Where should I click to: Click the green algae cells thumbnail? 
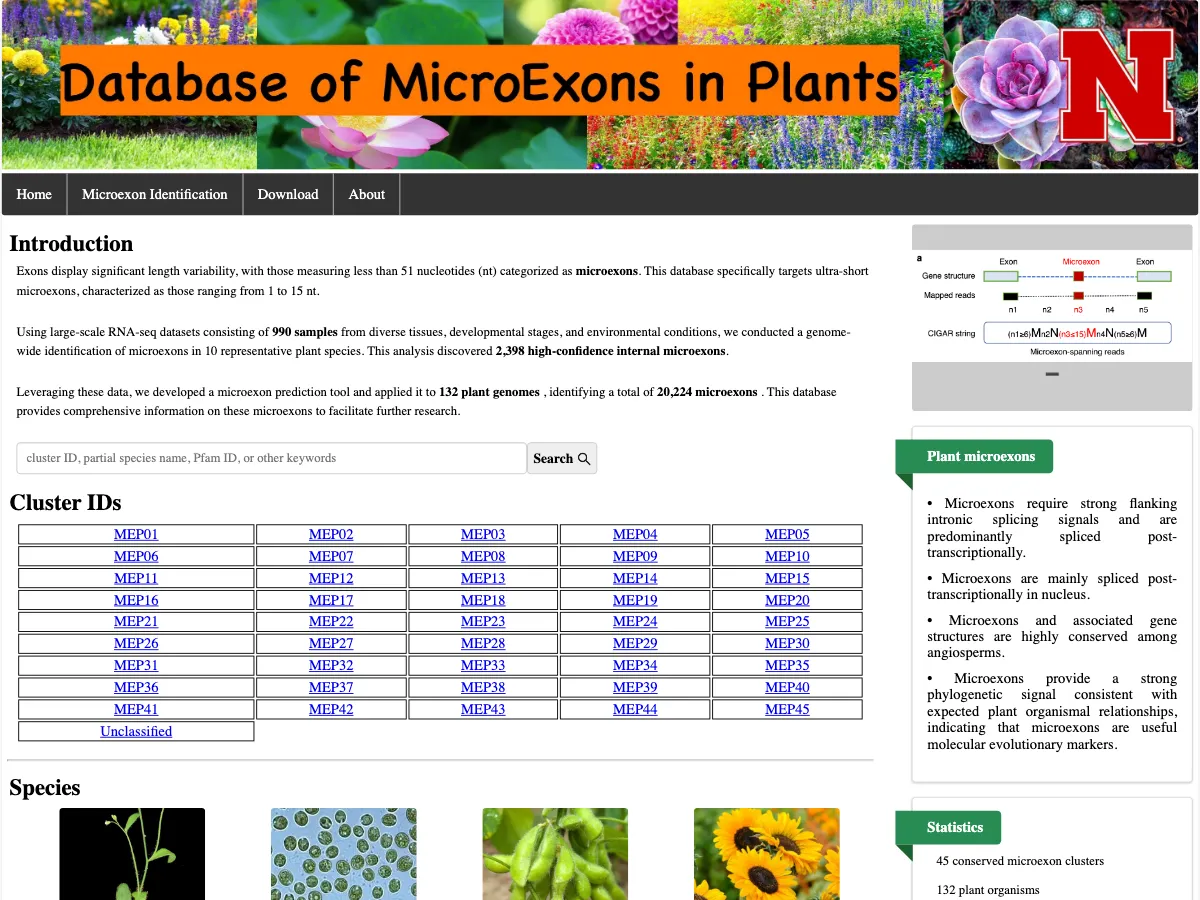(344, 854)
